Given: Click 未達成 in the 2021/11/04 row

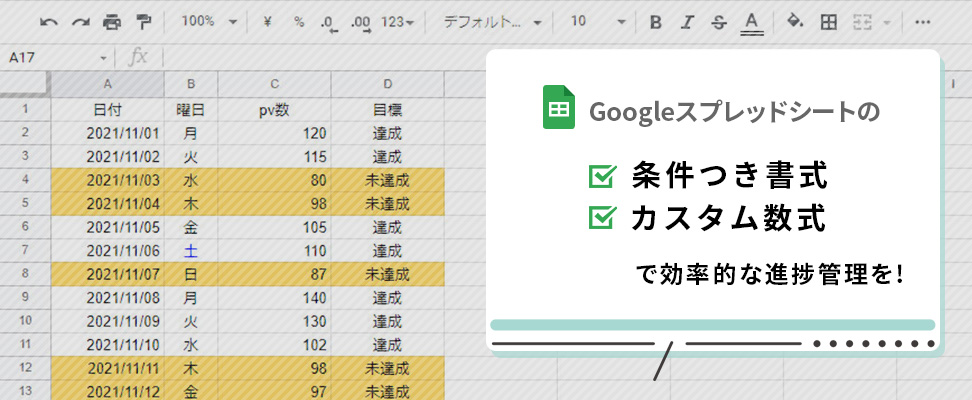Looking at the screenshot, I should click(x=387, y=203).
